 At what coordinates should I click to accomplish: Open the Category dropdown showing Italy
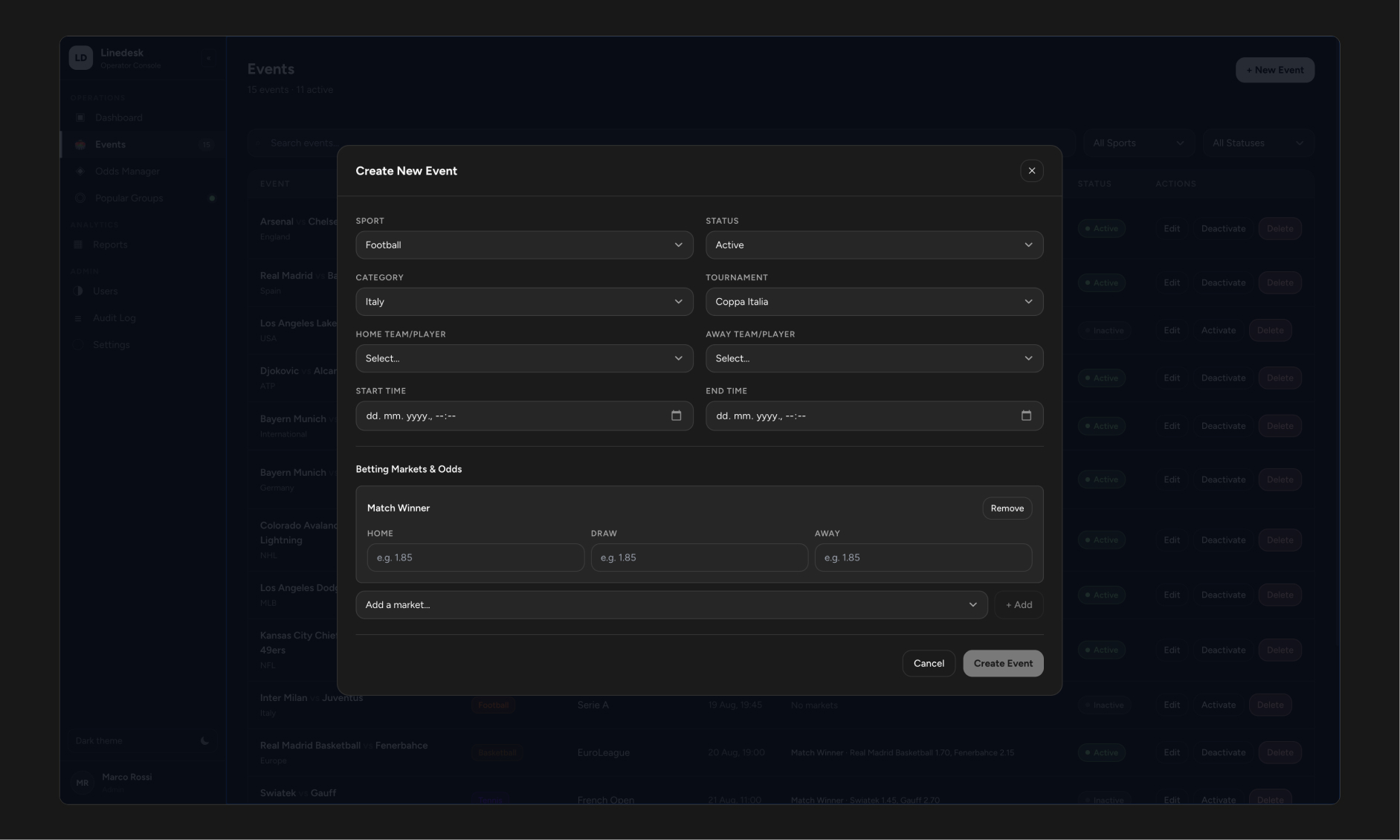click(x=524, y=302)
